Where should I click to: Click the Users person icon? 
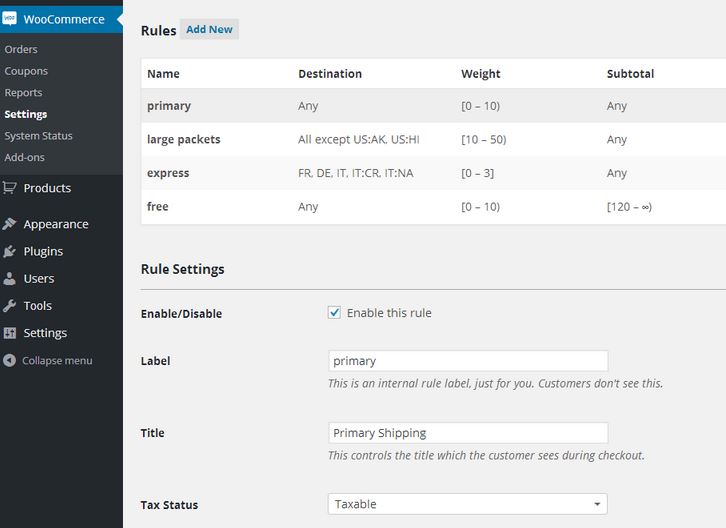[9, 278]
